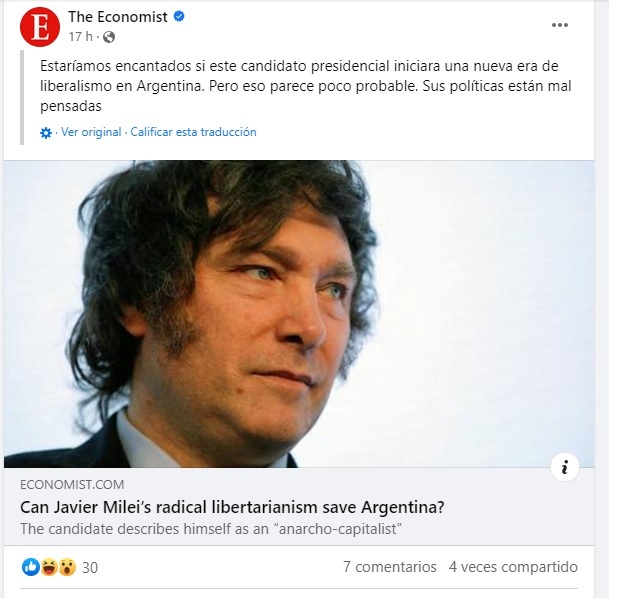
Task: Click the laughing reaction emoji
Action: (x=49, y=568)
